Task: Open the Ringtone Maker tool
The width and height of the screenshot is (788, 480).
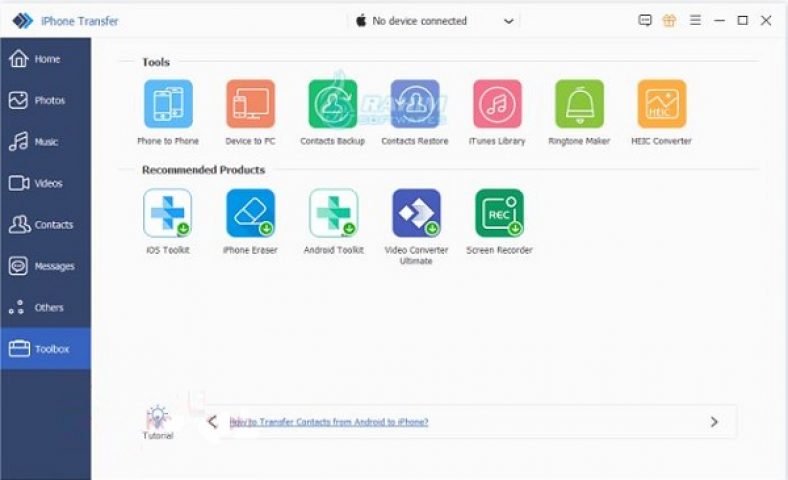Action: point(579,104)
